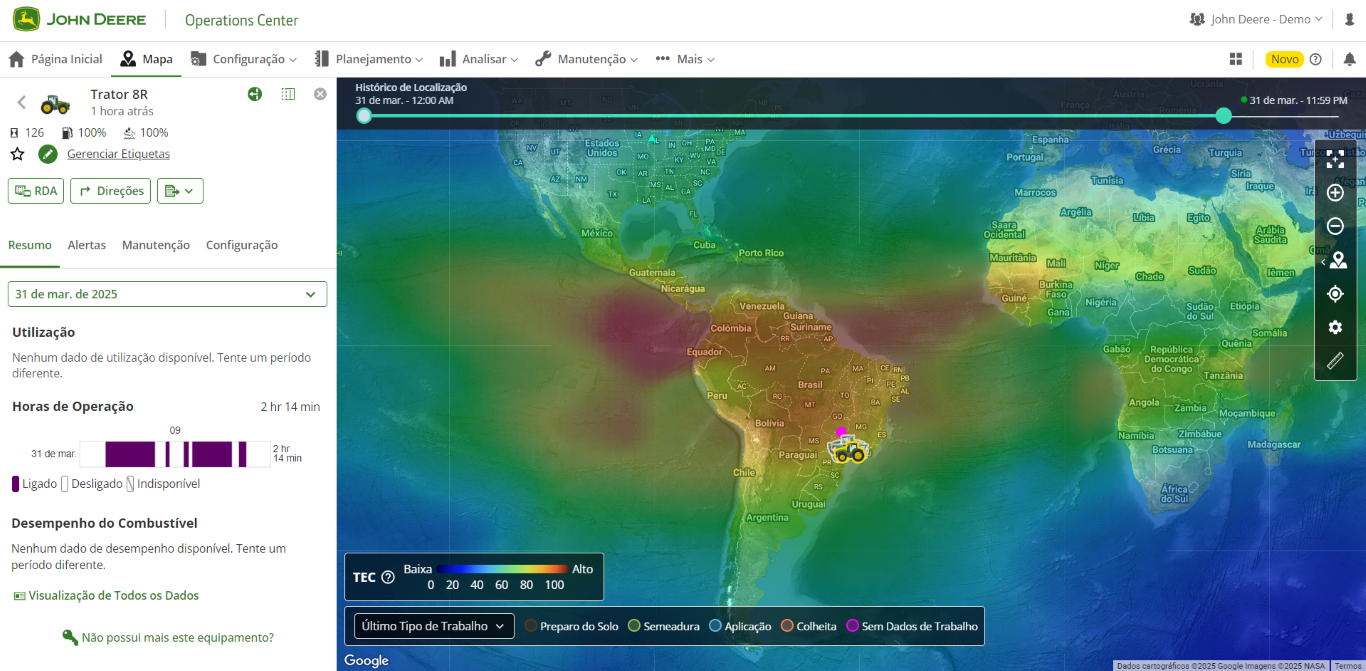Toggle the Semeadura legend circle
Image resolution: width=1366 pixels, height=671 pixels.
point(634,626)
